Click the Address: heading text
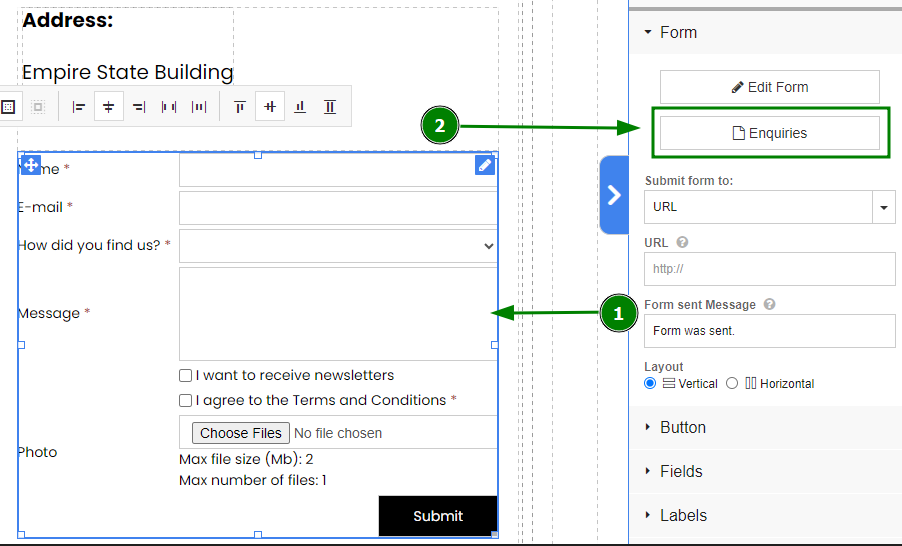The height and width of the screenshot is (546, 902). pos(68,20)
